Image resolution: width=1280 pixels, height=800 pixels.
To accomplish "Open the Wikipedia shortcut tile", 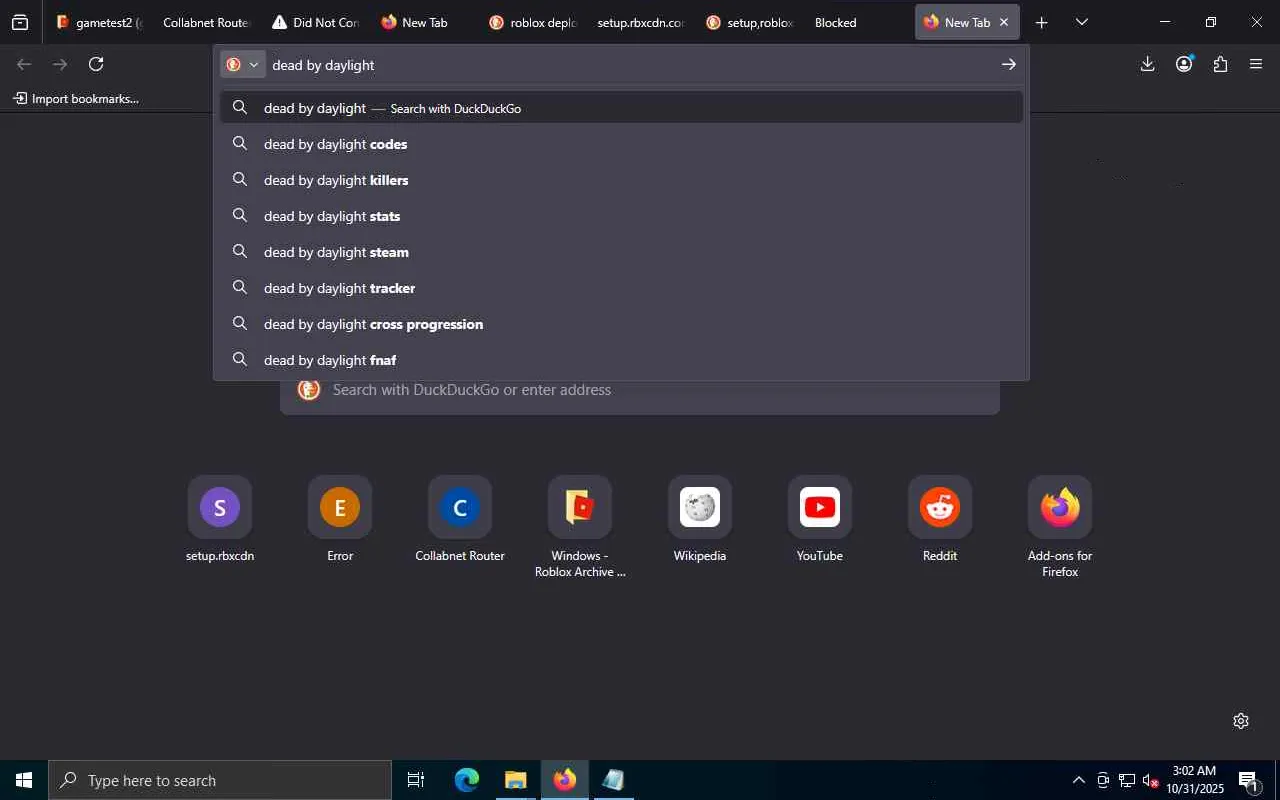I will (700, 520).
